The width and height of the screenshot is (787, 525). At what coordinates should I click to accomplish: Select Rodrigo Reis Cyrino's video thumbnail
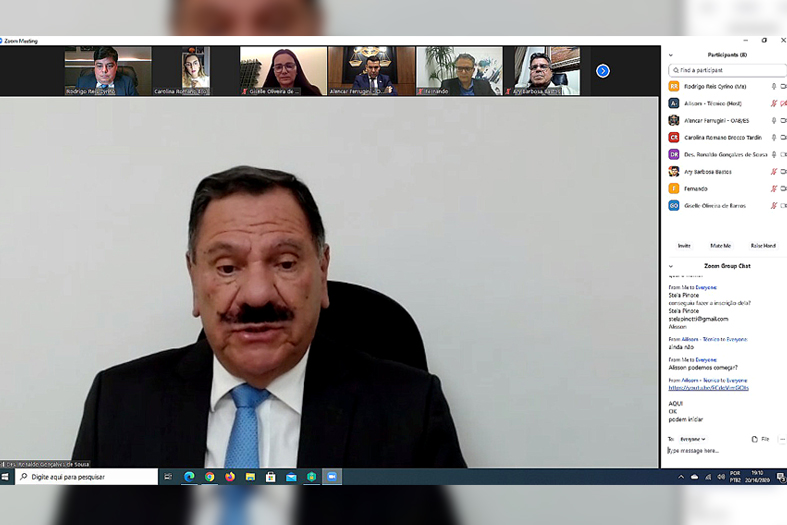pyautogui.click(x=108, y=71)
